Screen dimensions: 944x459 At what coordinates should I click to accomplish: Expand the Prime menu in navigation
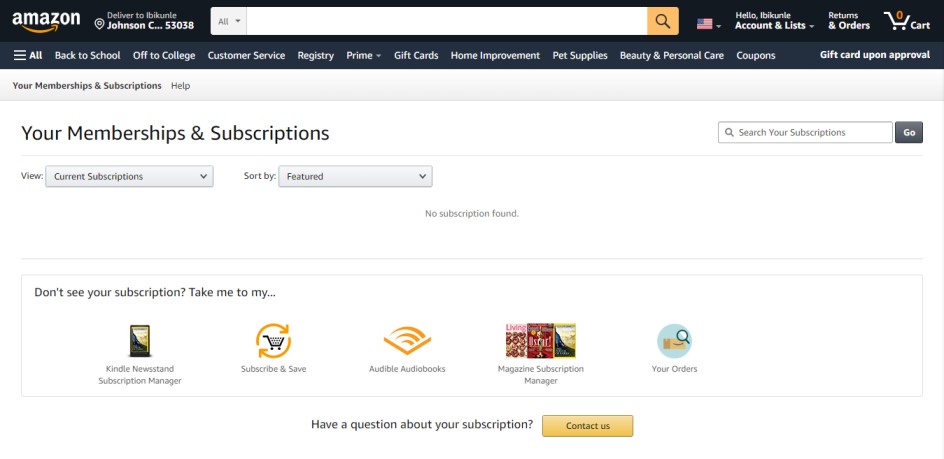tap(364, 55)
